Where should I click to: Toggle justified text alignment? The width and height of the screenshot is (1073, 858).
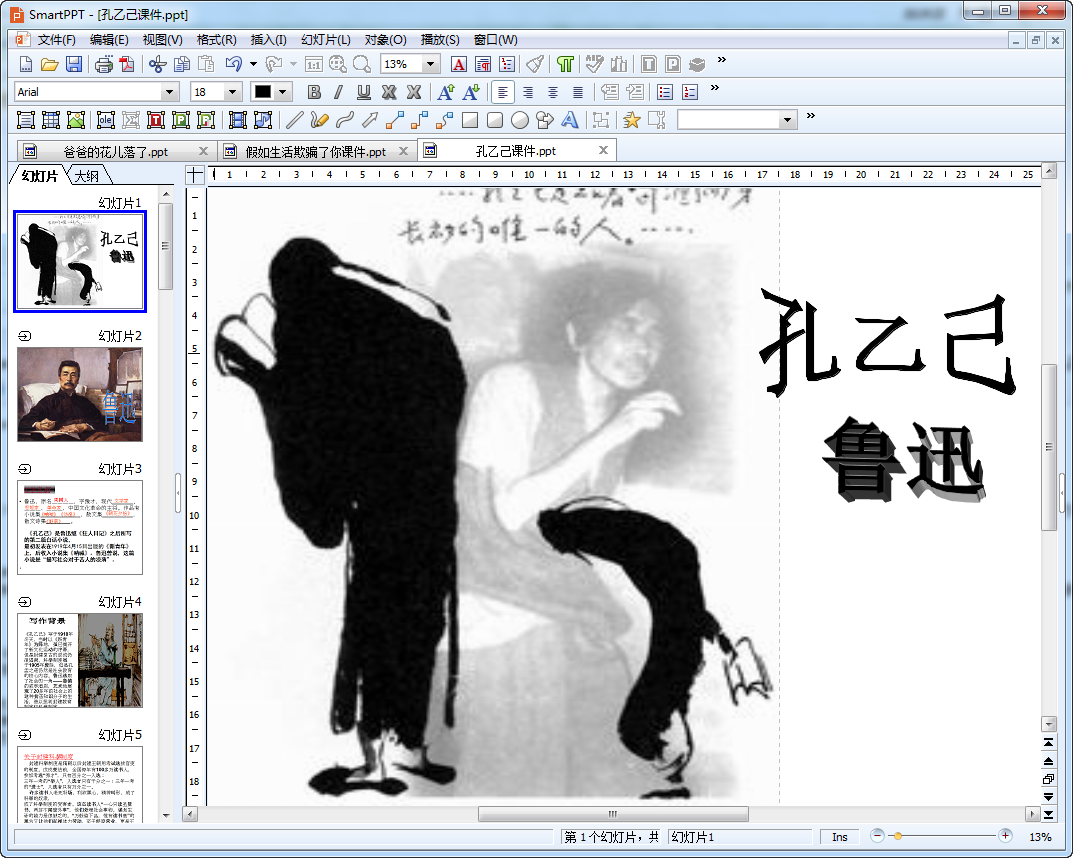(578, 92)
